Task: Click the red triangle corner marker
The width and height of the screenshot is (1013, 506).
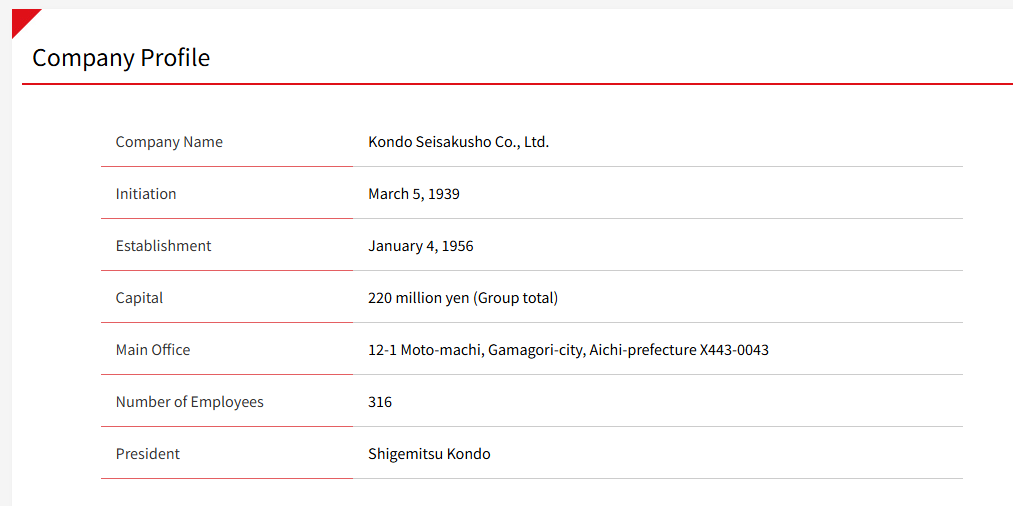Action: point(22,19)
